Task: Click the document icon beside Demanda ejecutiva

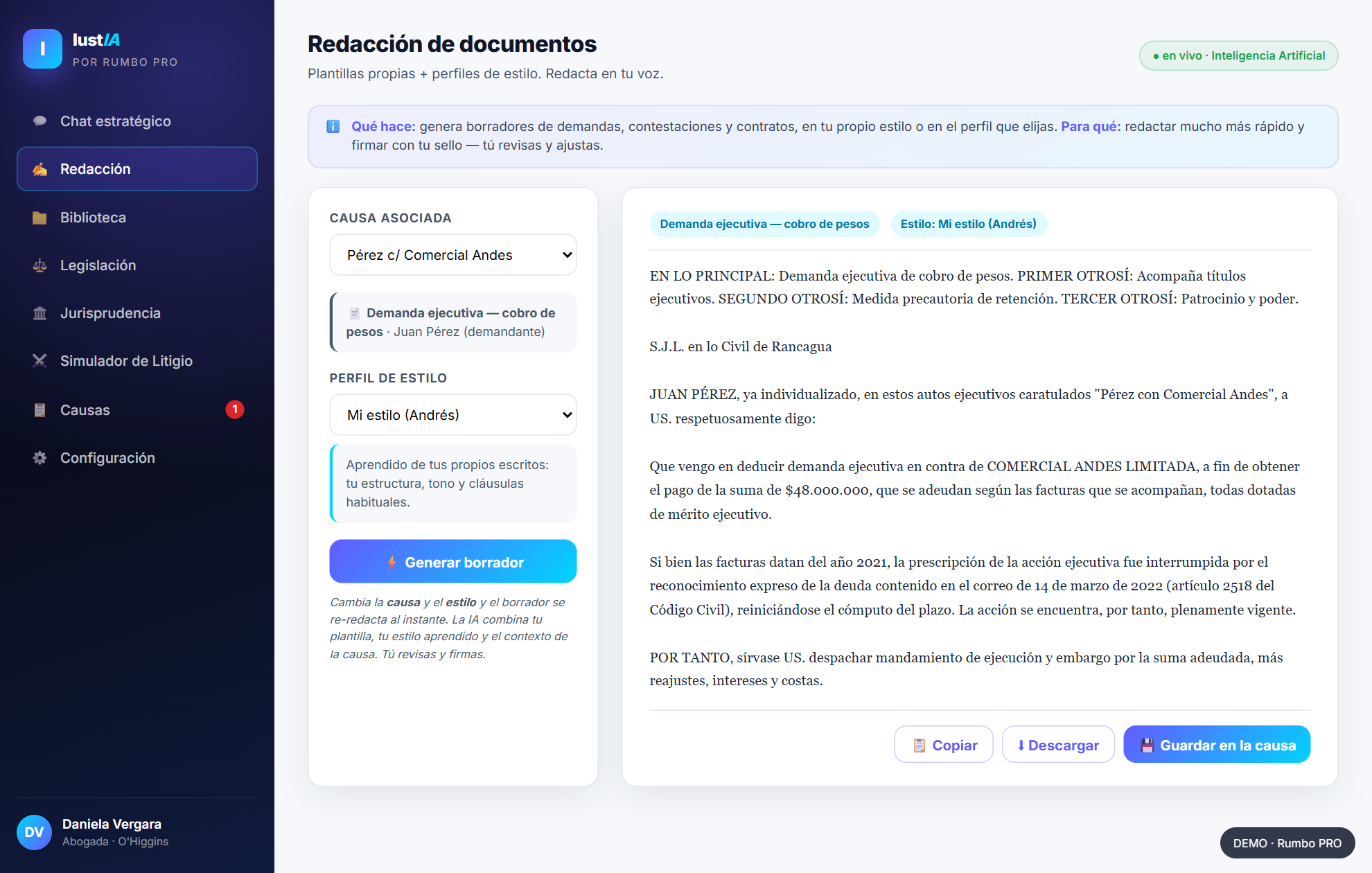Action: [x=355, y=312]
